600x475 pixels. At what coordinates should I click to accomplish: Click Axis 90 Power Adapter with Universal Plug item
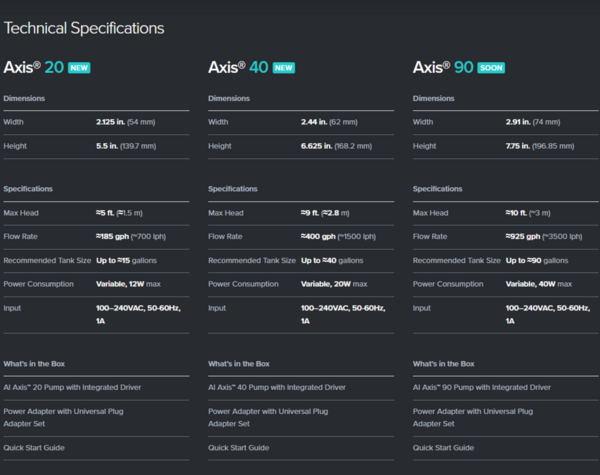[473, 418]
